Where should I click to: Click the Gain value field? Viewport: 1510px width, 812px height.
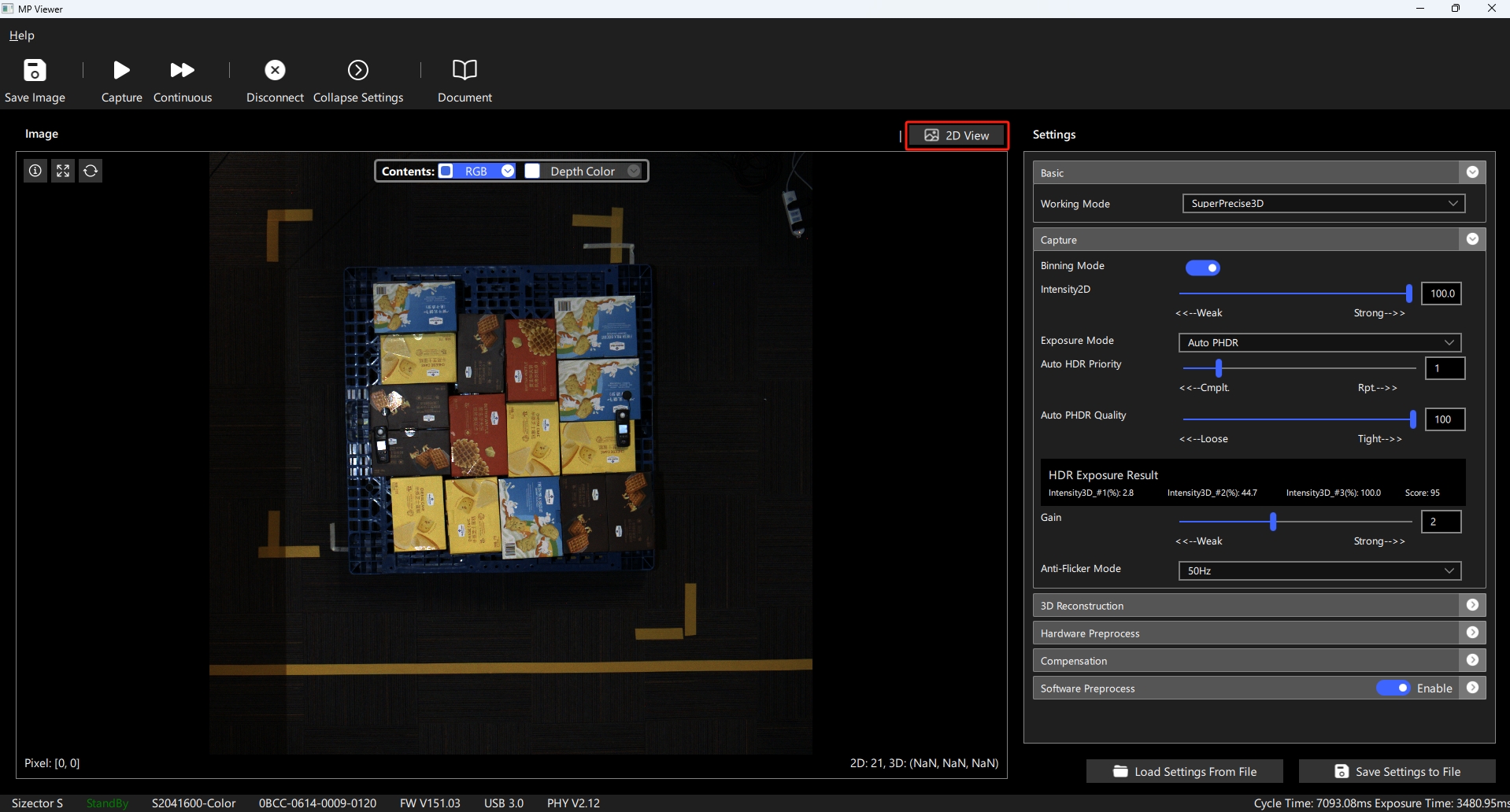point(1442,522)
